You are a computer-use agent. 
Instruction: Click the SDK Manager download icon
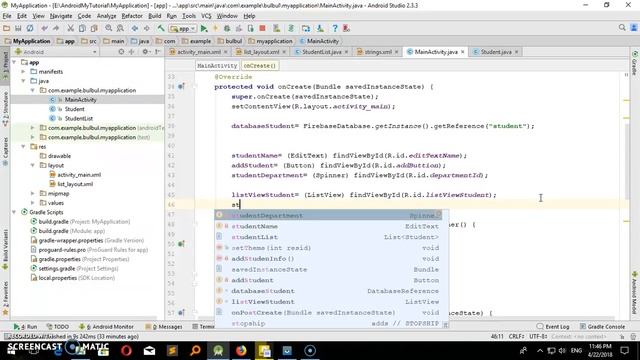click(320, 28)
